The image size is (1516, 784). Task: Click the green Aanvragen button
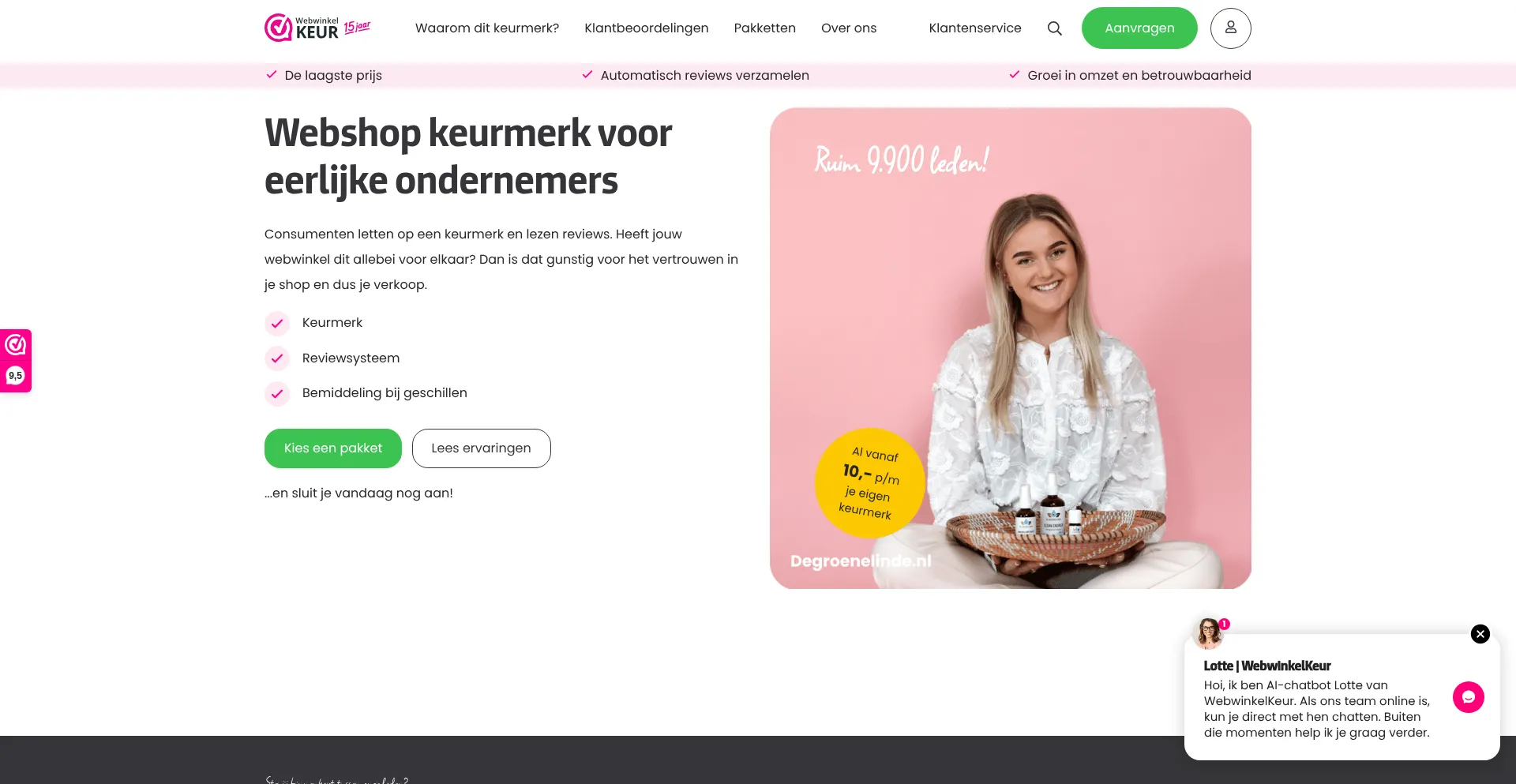(1139, 28)
